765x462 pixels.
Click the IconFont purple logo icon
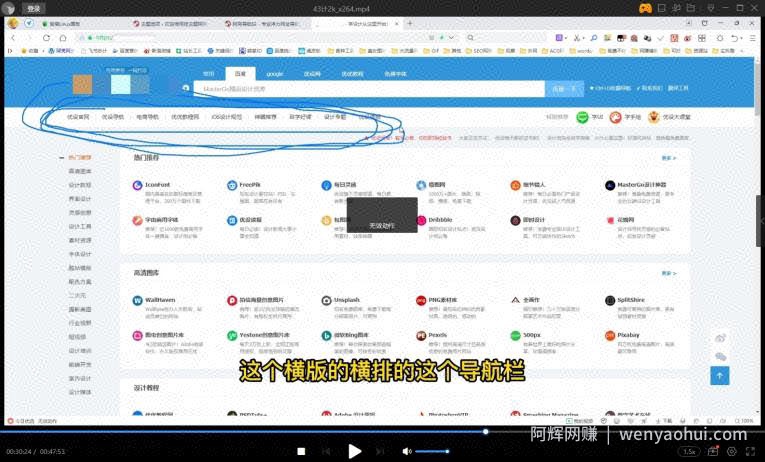138,185
